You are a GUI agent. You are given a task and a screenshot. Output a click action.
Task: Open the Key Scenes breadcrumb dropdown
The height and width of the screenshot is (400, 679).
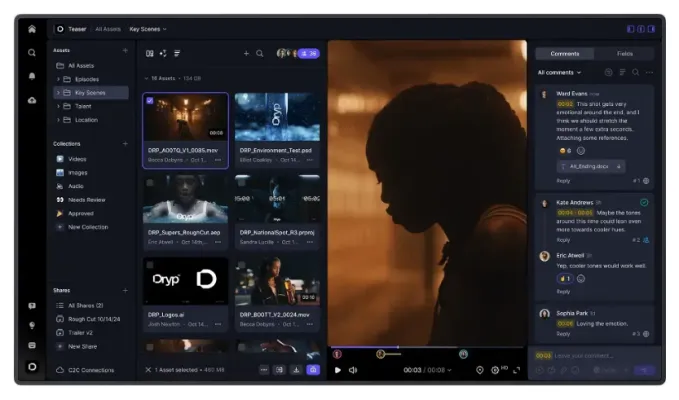pyautogui.click(x=148, y=29)
